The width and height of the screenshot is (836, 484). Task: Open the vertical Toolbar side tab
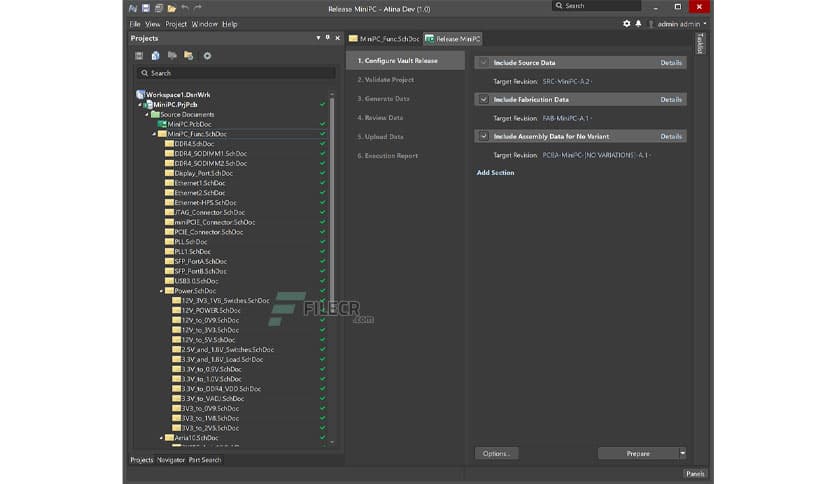(x=701, y=43)
